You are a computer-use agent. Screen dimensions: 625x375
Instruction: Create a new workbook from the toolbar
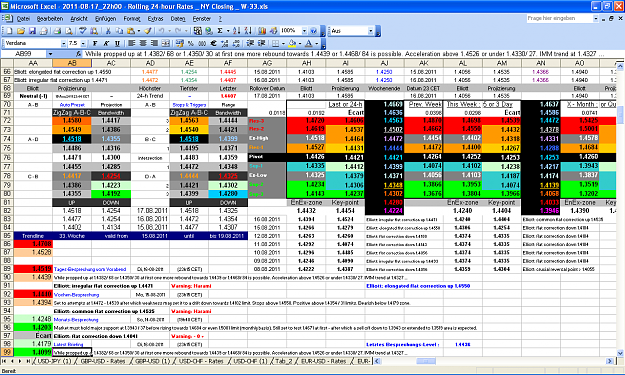point(9,31)
